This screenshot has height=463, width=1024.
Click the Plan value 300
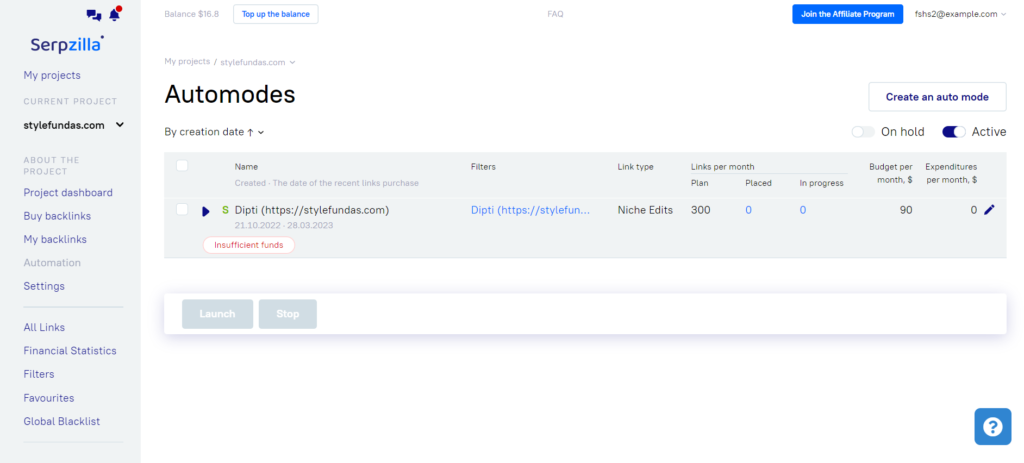pos(701,210)
